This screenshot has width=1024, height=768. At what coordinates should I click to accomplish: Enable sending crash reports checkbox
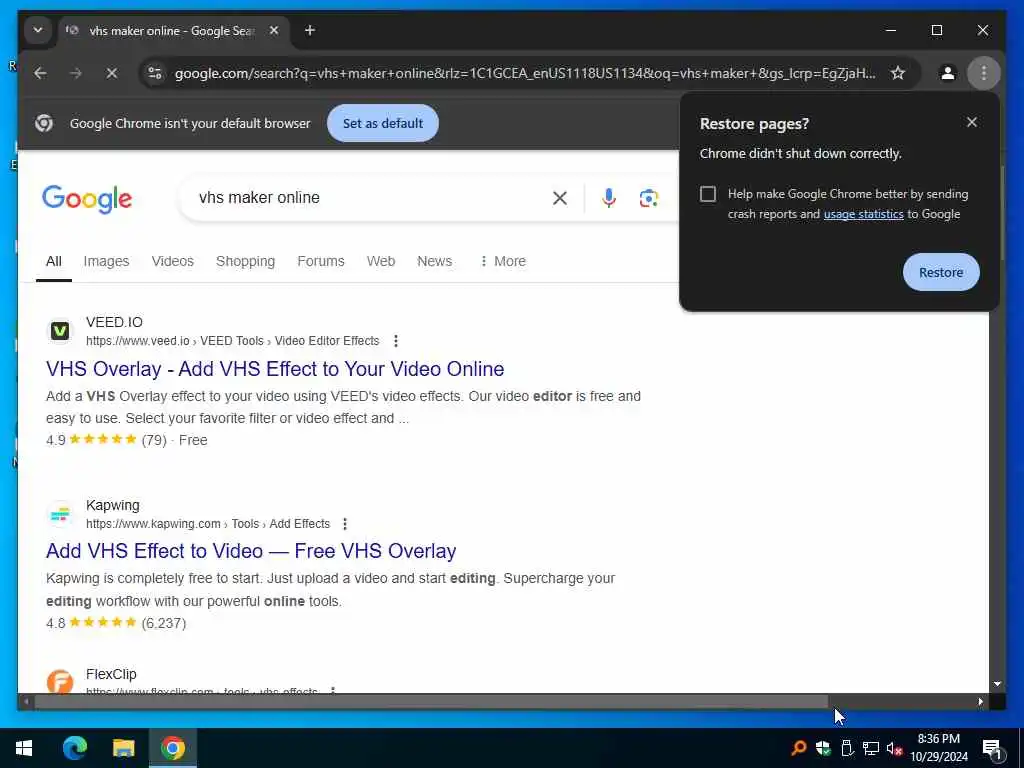[x=708, y=194]
